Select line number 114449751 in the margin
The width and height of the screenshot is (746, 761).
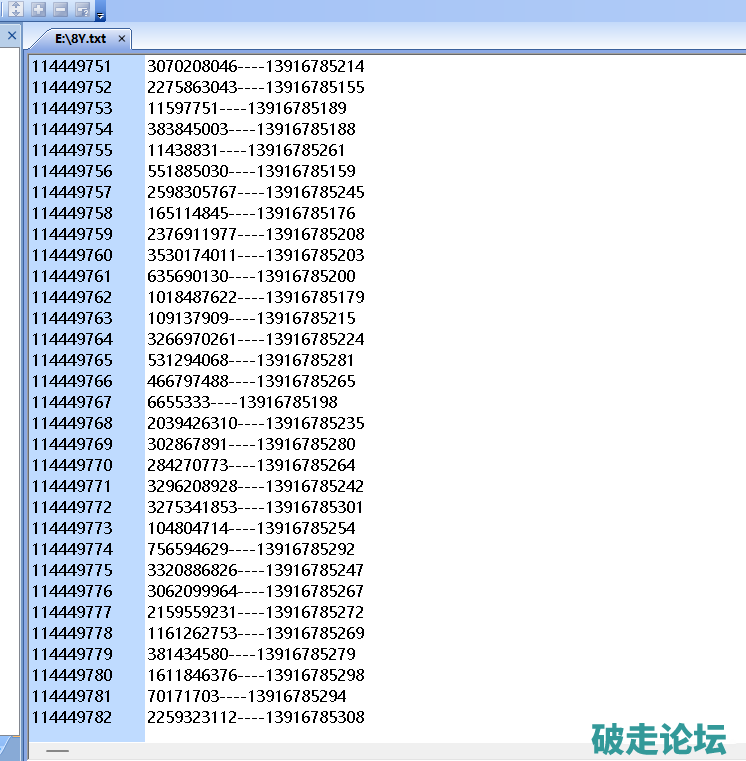pyautogui.click(x=72, y=66)
